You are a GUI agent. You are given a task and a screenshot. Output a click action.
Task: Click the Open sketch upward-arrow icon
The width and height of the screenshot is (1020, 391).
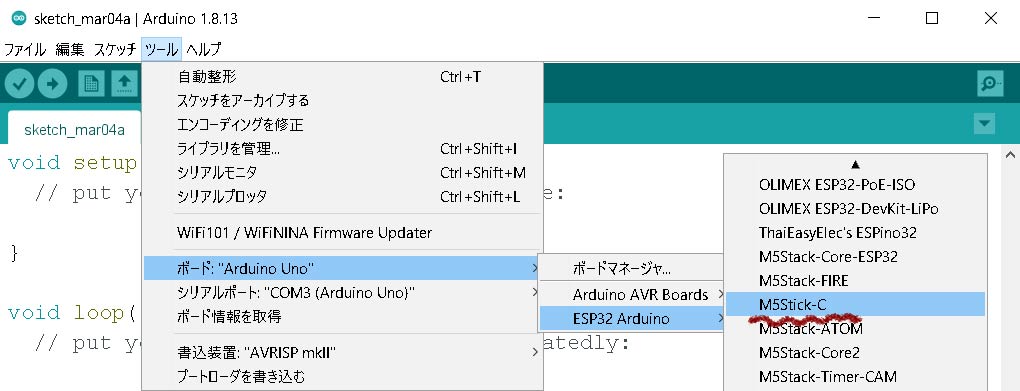[124, 84]
